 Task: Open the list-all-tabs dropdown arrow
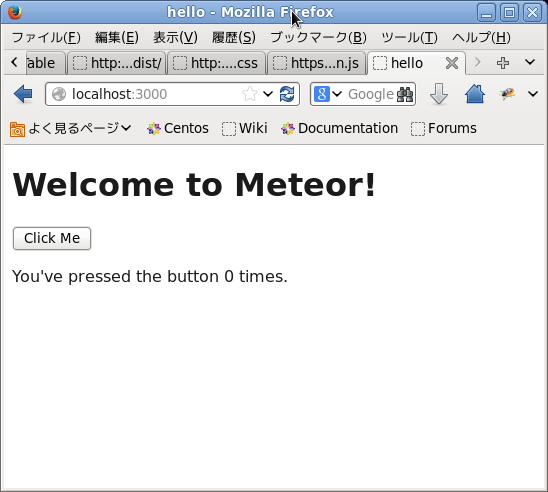530,63
